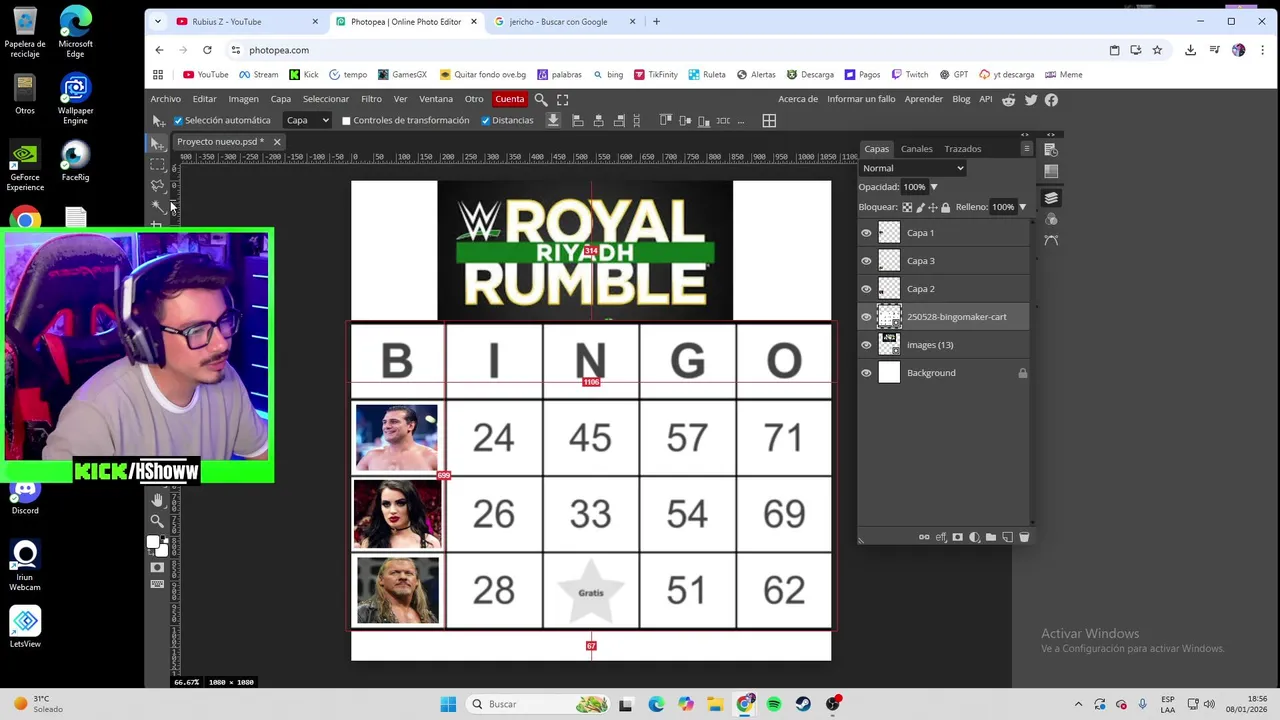Image resolution: width=1280 pixels, height=720 pixels.
Task: Open the Normal blend mode dropdown
Action: 913,168
